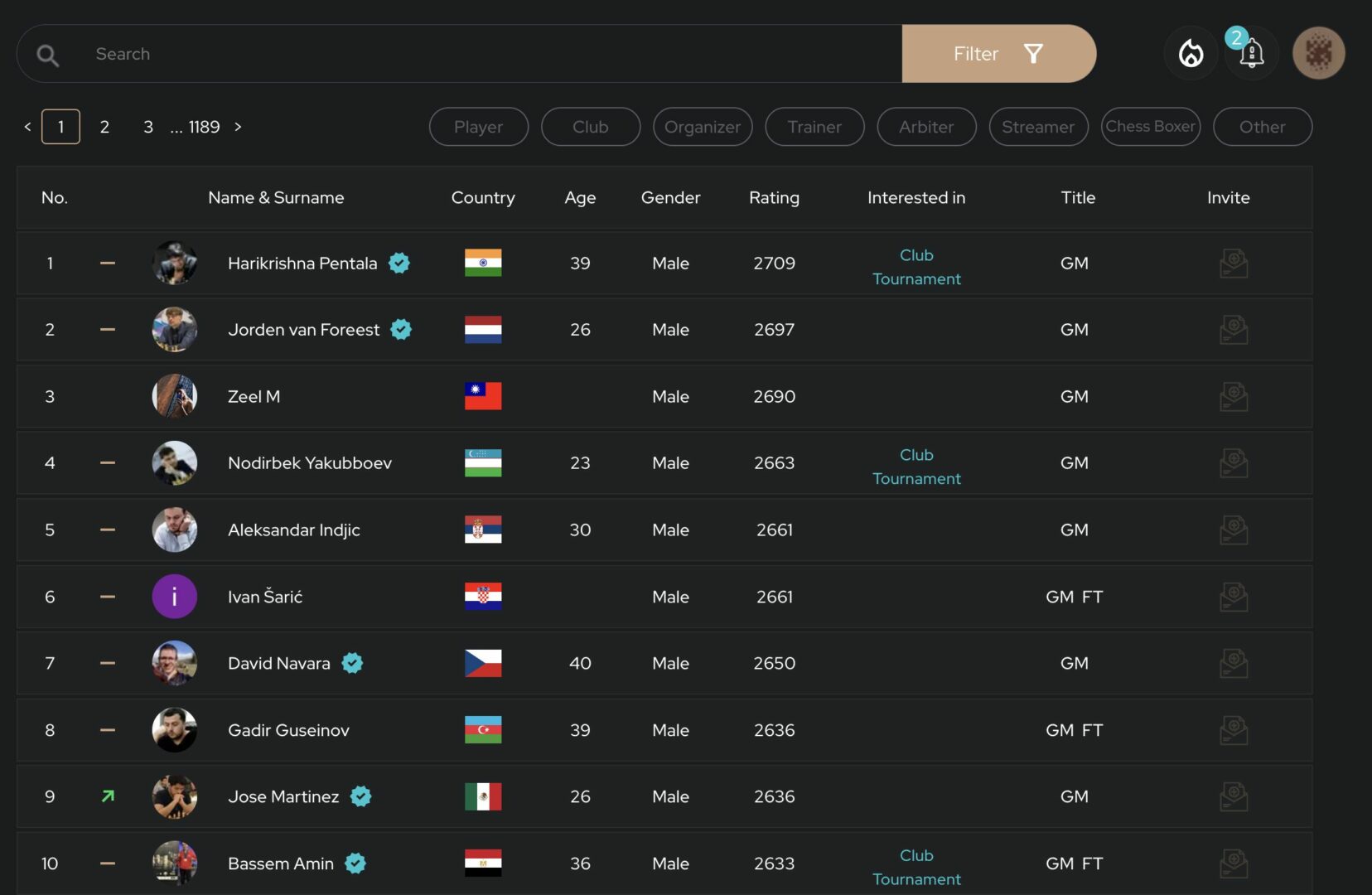1372x895 pixels.
Task: Invite Jose Martinez using envelope icon
Action: 1233,796
